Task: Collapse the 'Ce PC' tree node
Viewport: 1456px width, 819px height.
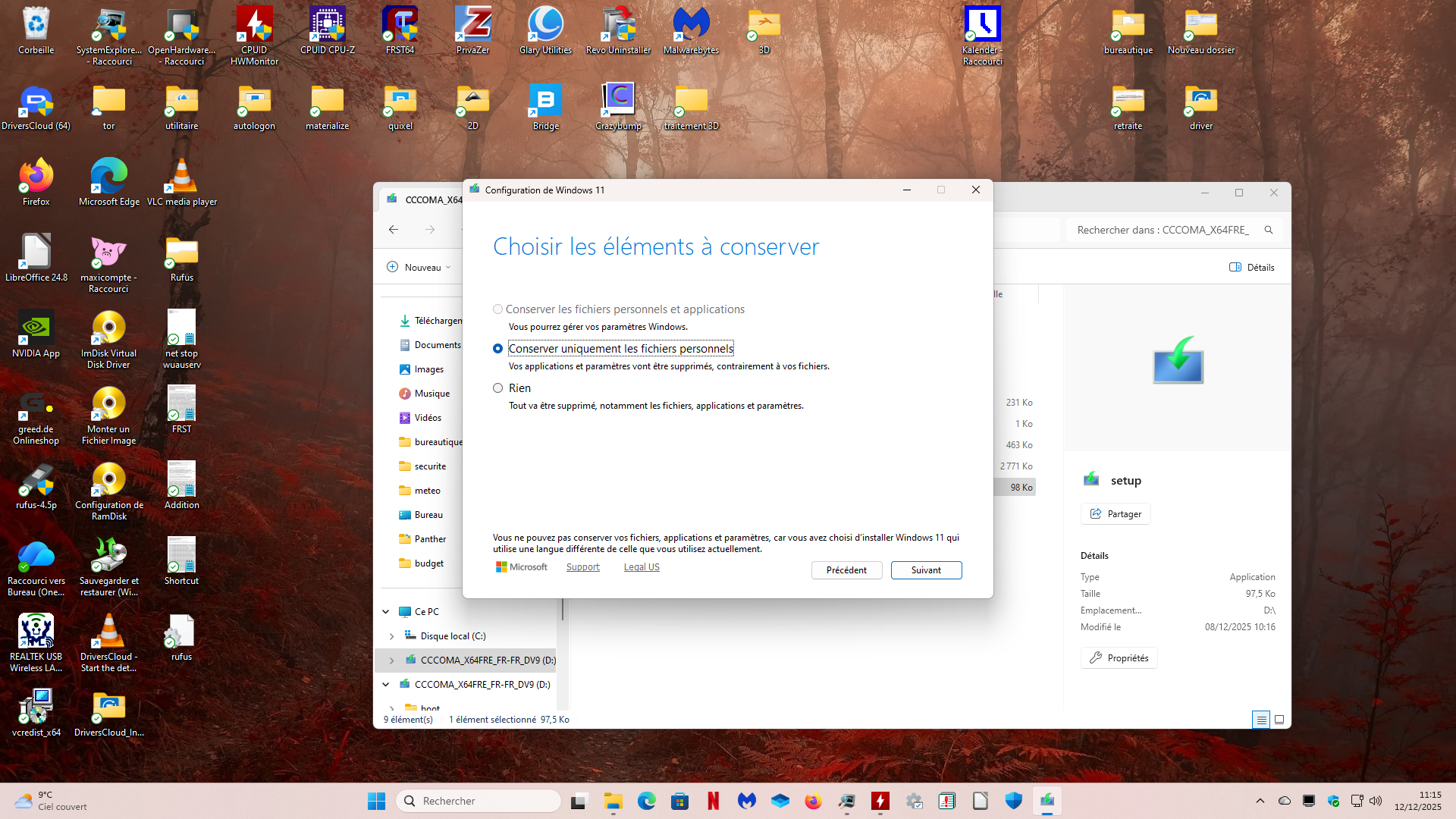Action: (x=386, y=612)
